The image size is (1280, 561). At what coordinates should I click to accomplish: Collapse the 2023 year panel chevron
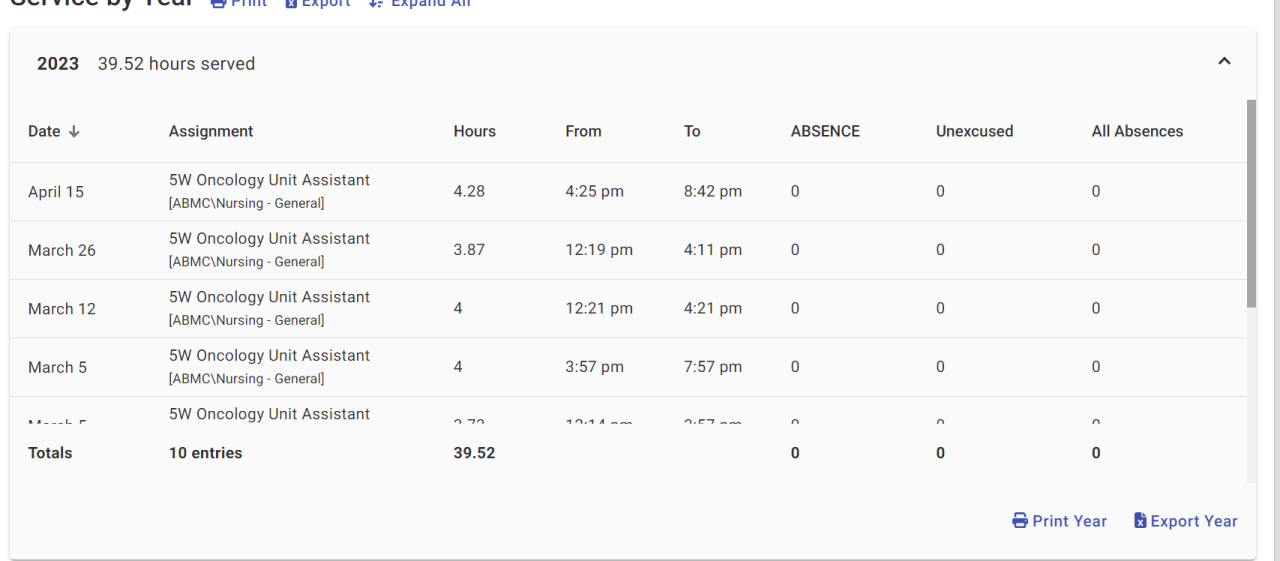(1223, 63)
